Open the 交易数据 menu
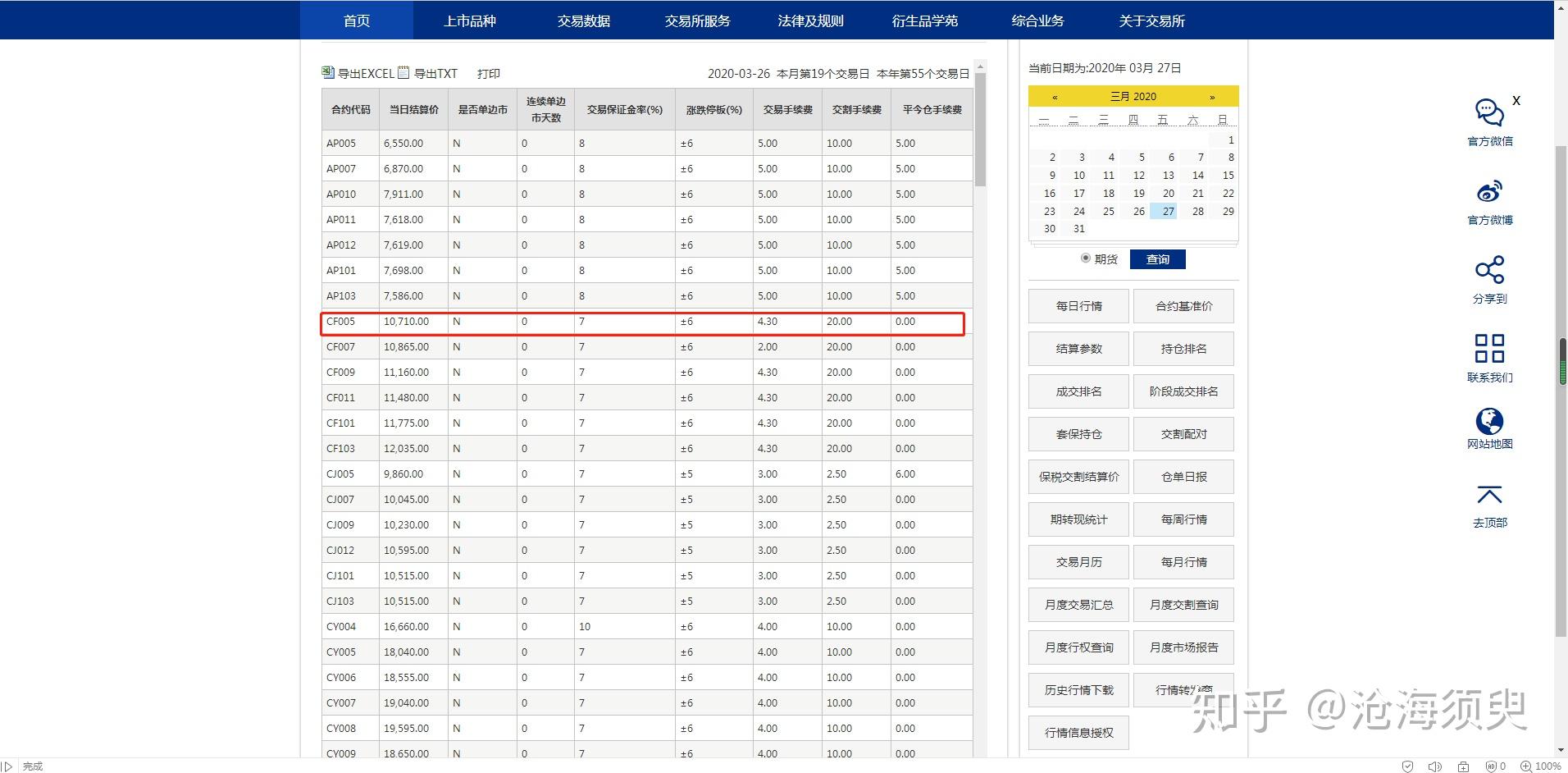This screenshot has height=773, width=1568. pos(584,21)
